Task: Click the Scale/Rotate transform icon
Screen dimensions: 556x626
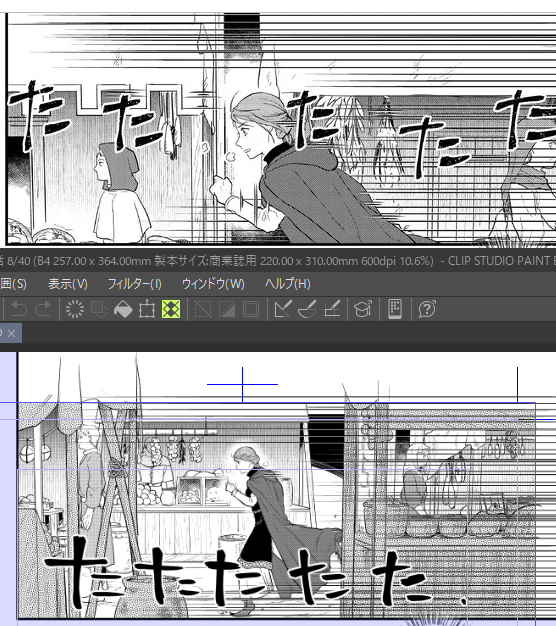Action: pos(147,309)
